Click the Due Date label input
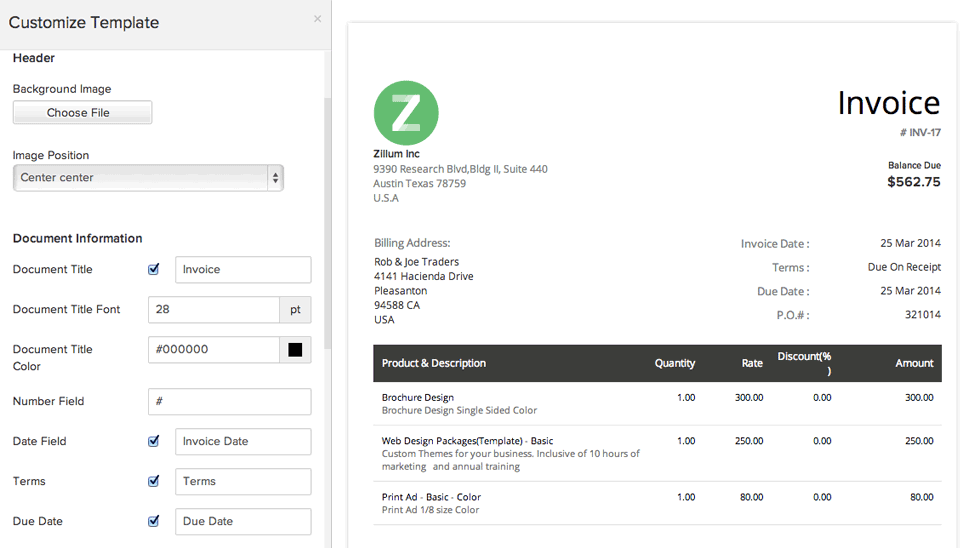The height and width of the screenshot is (548, 970). pyautogui.click(x=242, y=522)
